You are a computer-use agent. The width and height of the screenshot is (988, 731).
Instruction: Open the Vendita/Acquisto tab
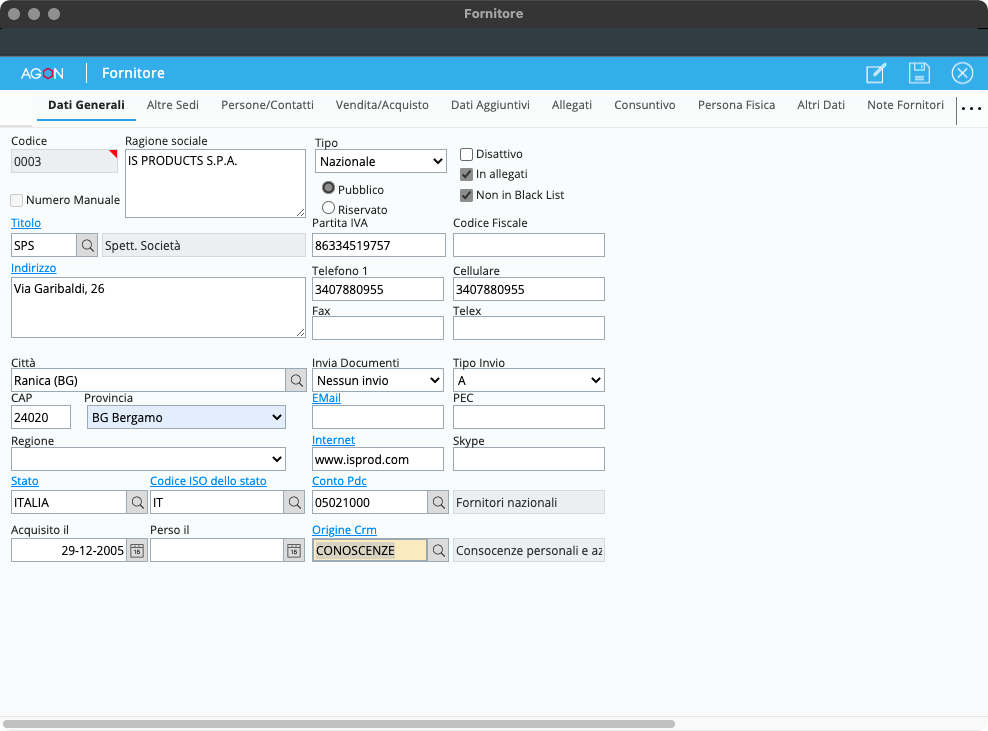382,105
